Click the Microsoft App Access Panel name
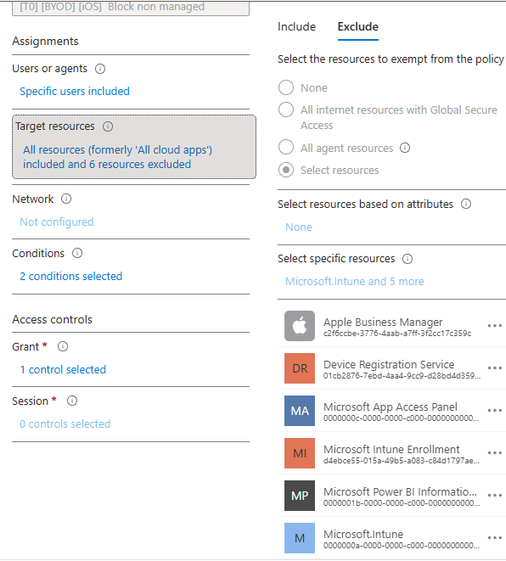Viewport: 506px width, 561px height. (x=390, y=407)
